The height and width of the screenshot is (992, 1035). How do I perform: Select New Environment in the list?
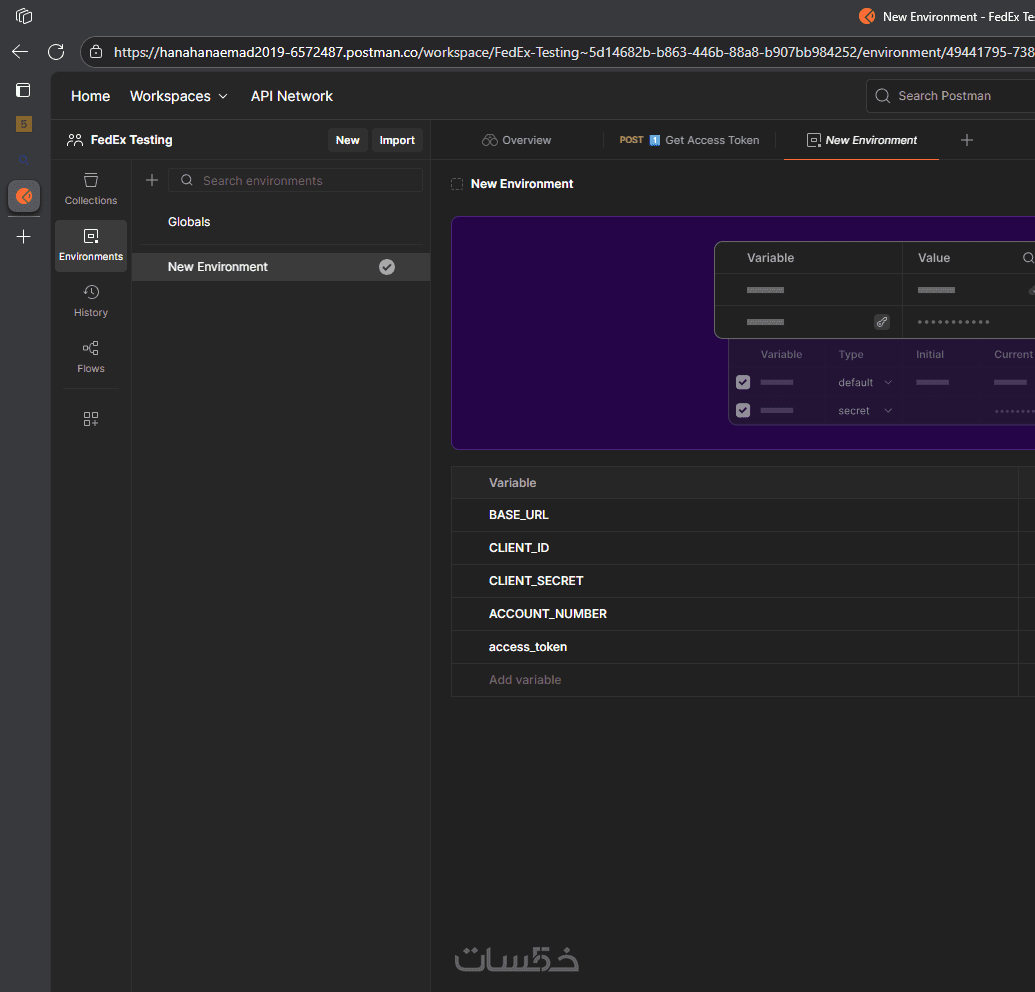pyautogui.click(x=281, y=267)
